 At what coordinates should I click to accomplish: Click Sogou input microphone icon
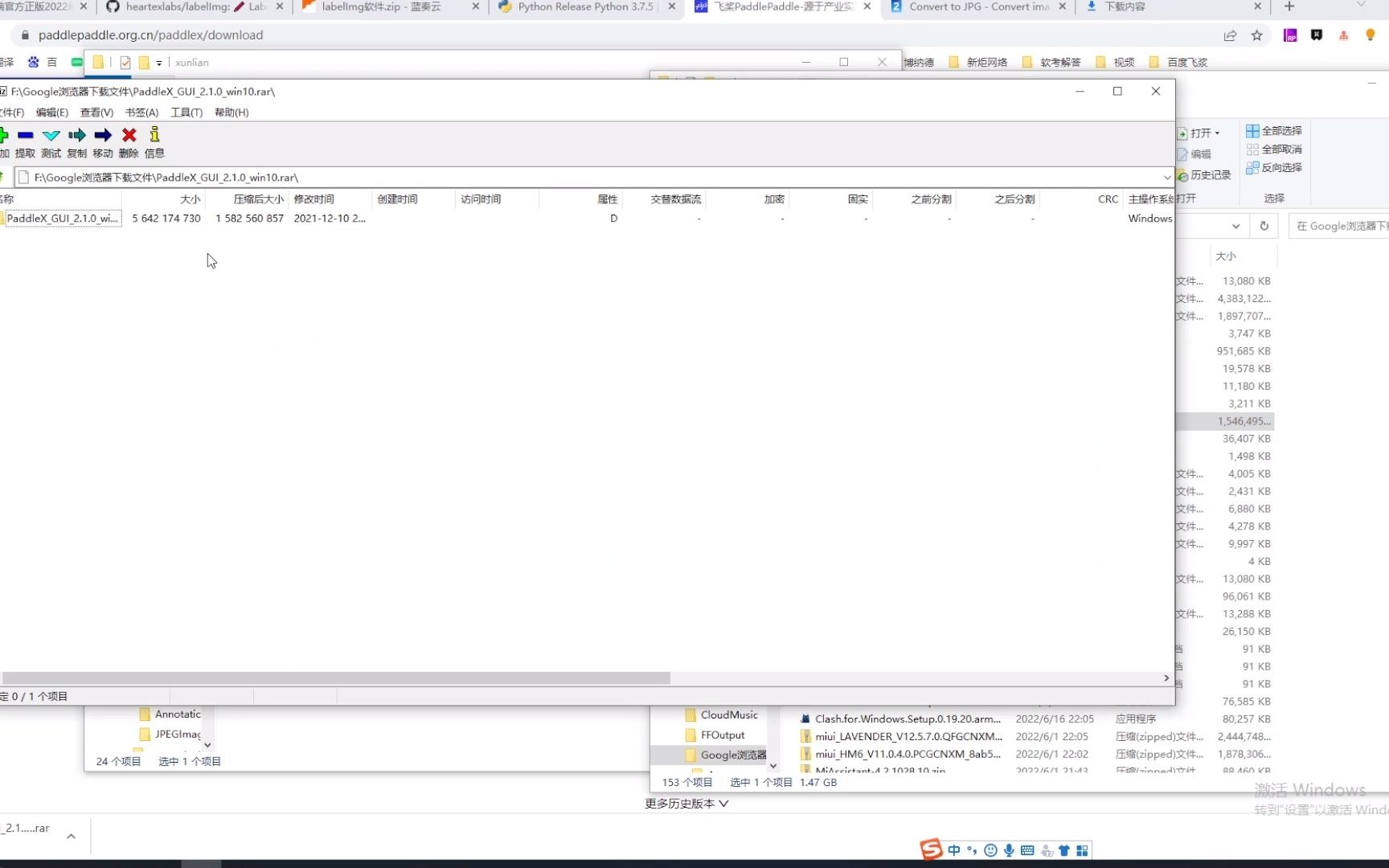pos(1009,850)
